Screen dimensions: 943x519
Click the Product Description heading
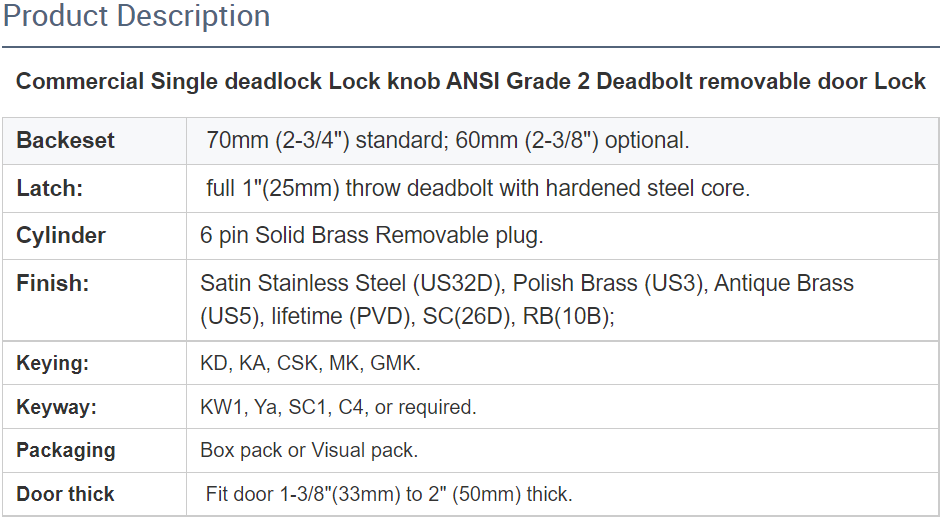point(137,17)
